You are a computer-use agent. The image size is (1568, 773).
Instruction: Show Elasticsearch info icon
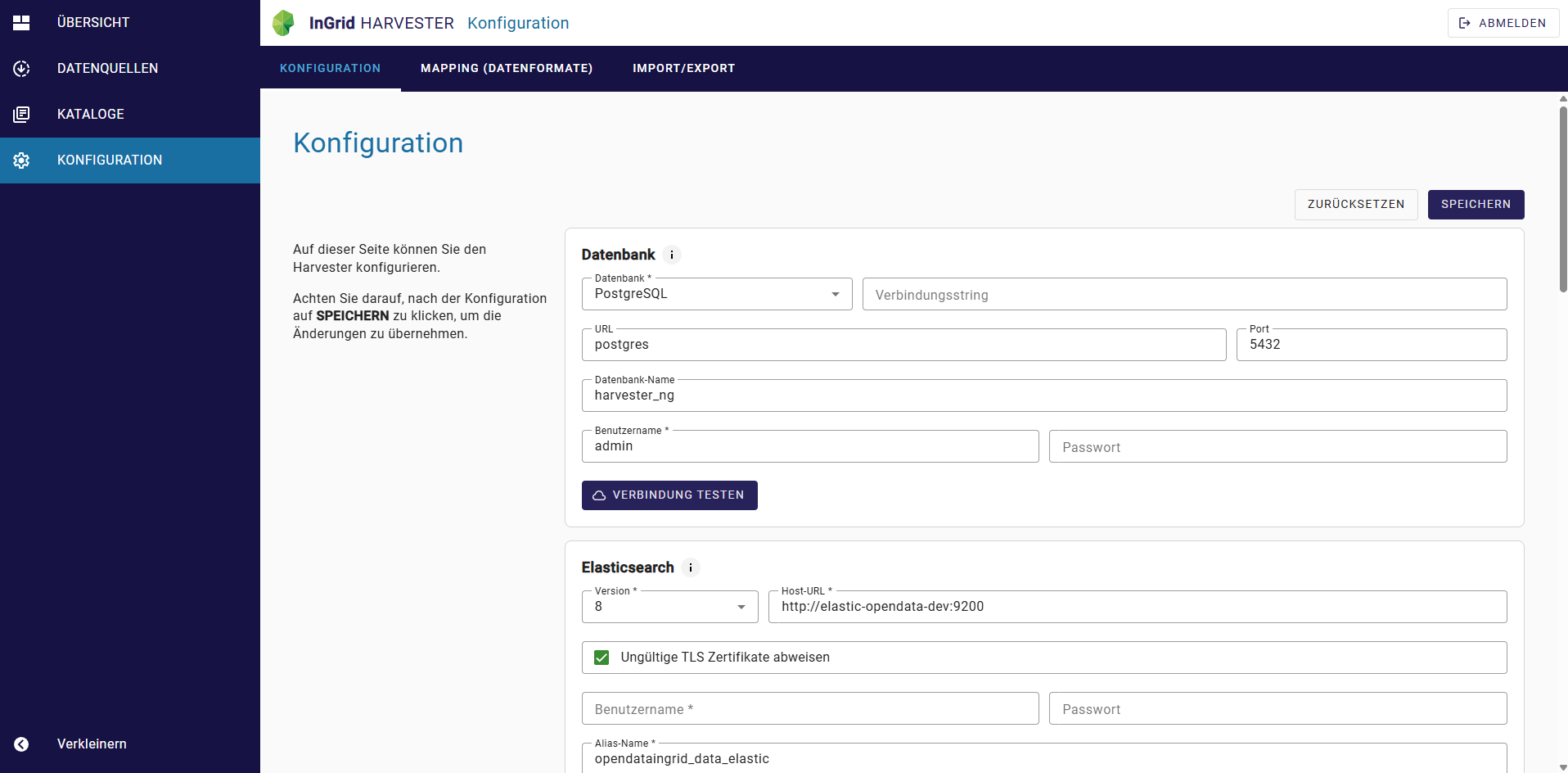click(x=691, y=567)
